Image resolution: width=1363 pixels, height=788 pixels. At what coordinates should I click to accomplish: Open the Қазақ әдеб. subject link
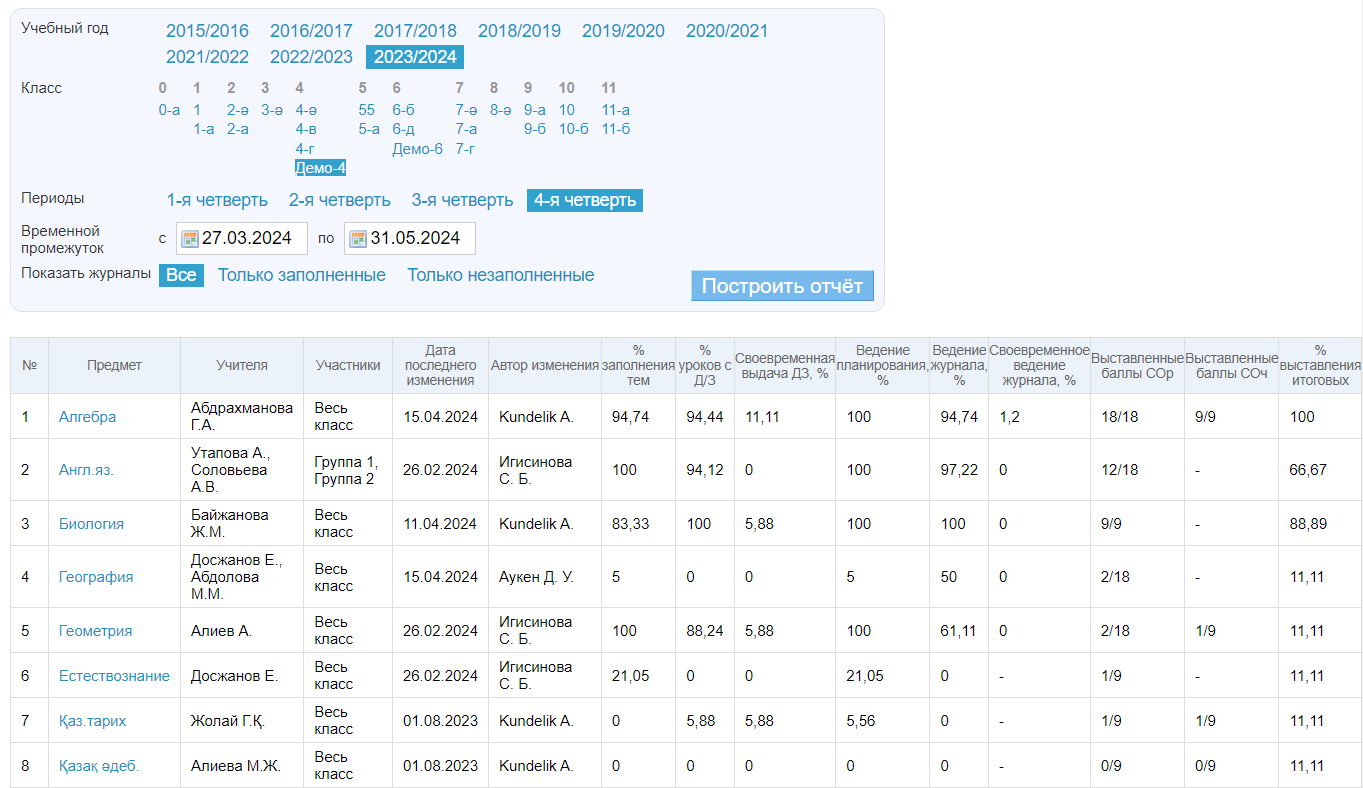(99, 766)
